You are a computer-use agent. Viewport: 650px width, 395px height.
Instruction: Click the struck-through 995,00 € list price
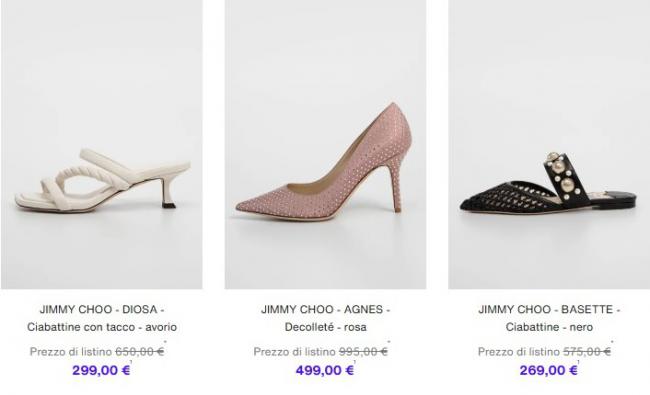pyautogui.click(x=363, y=351)
